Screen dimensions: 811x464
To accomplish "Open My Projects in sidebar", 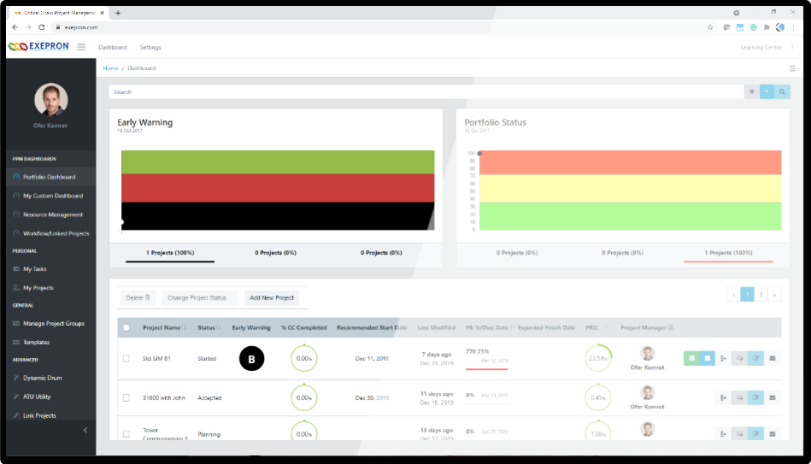I will point(51,288).
